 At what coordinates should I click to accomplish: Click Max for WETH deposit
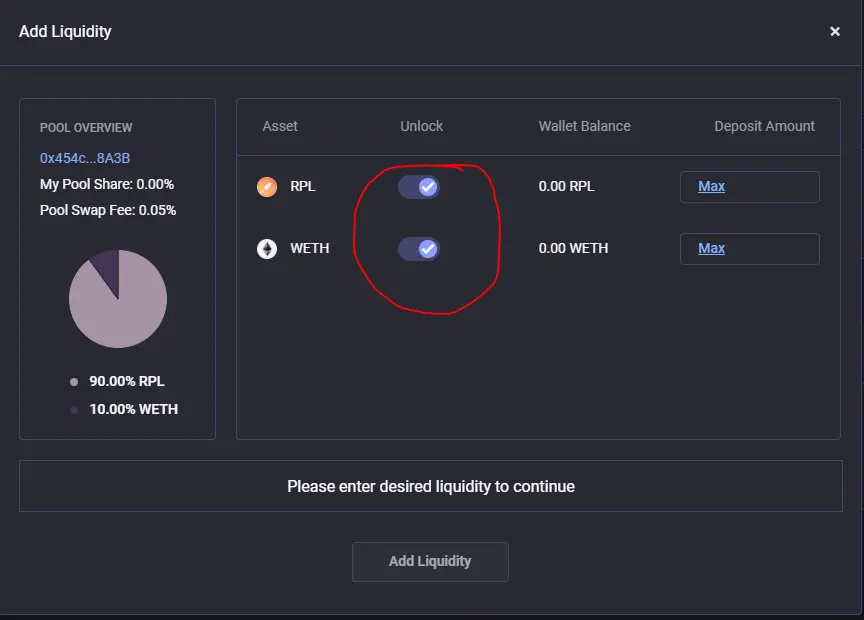pyautogui.click(x=711, y=248)
